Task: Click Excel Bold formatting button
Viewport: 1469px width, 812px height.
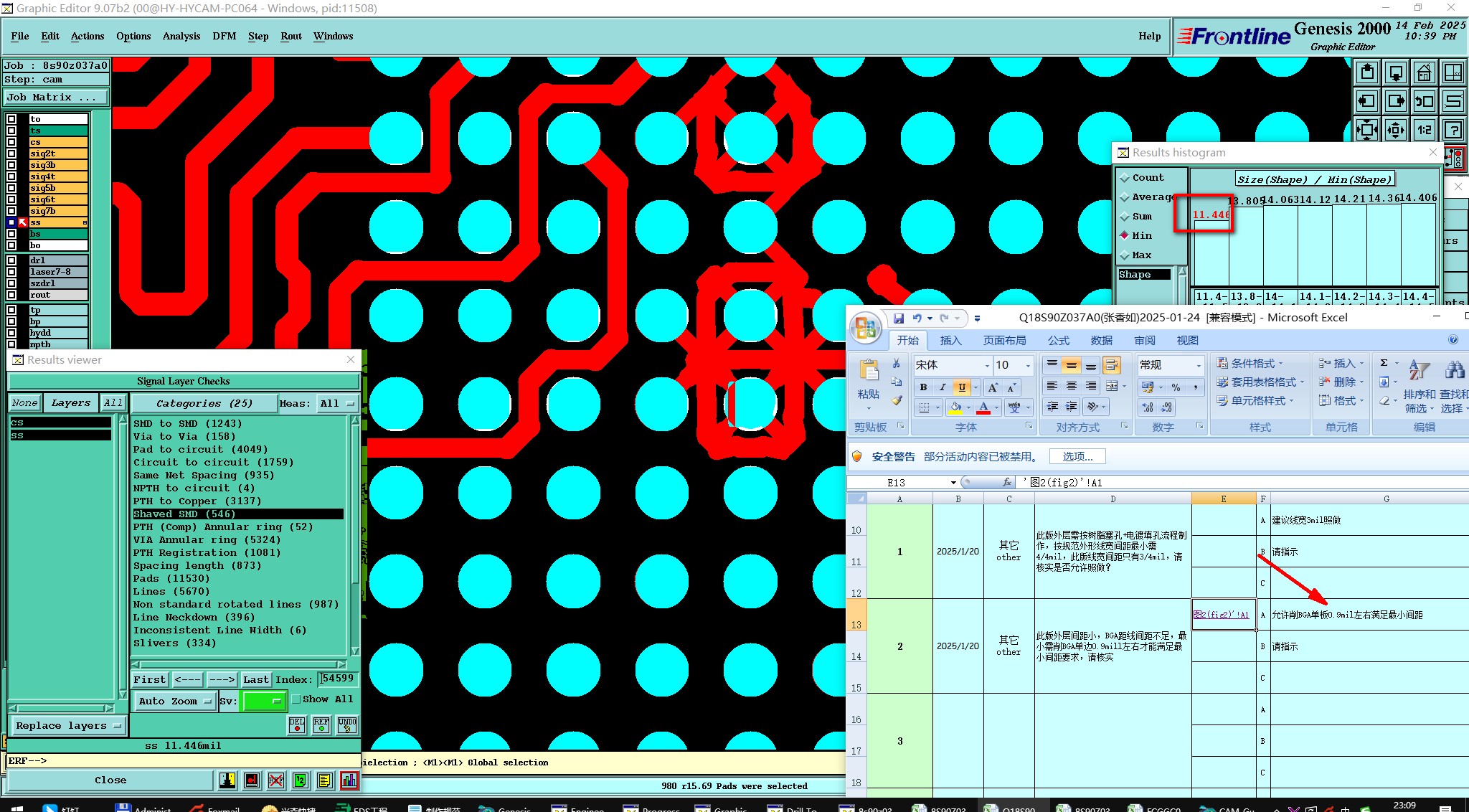Action: [923, 387]
